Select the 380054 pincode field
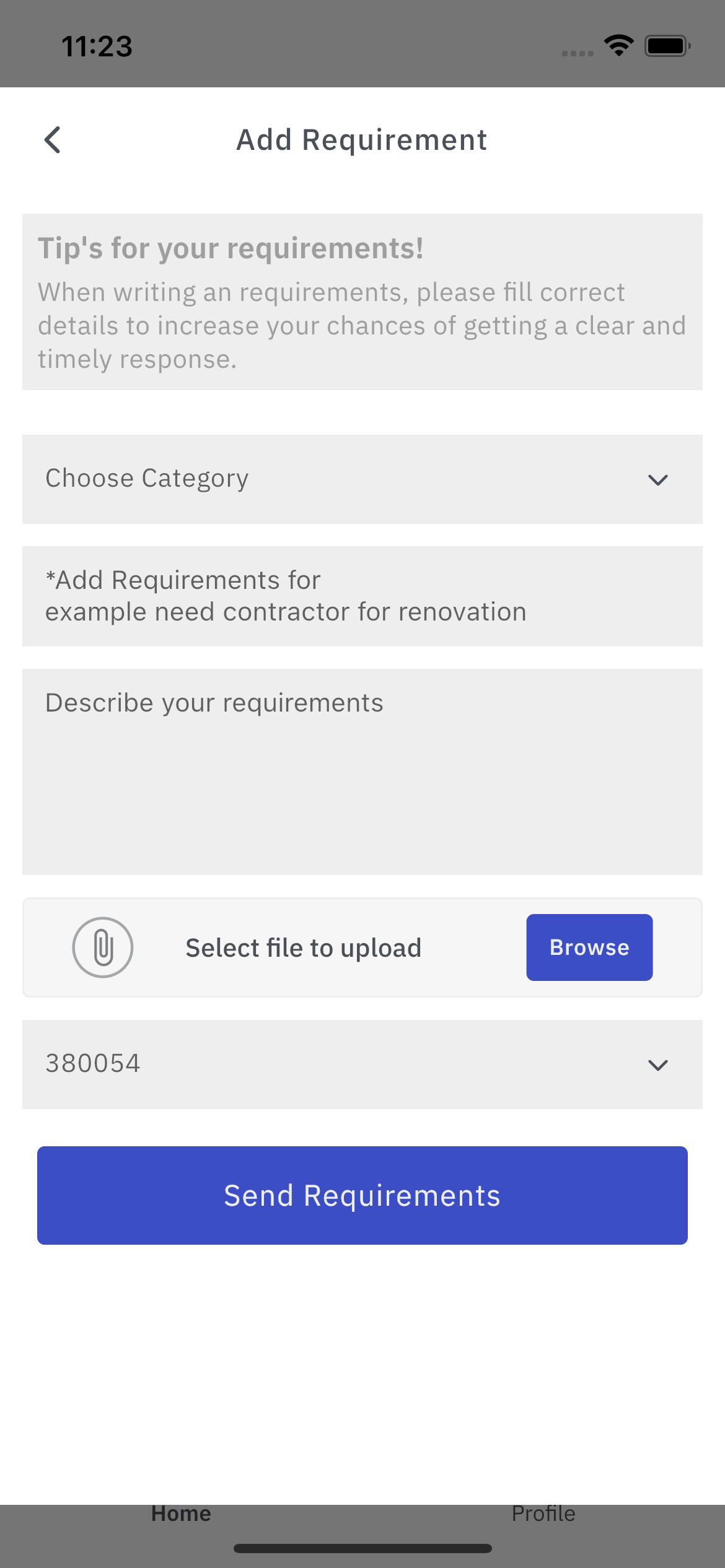This screenshot has width=725, height=1568. click(x=362, y=1065)
